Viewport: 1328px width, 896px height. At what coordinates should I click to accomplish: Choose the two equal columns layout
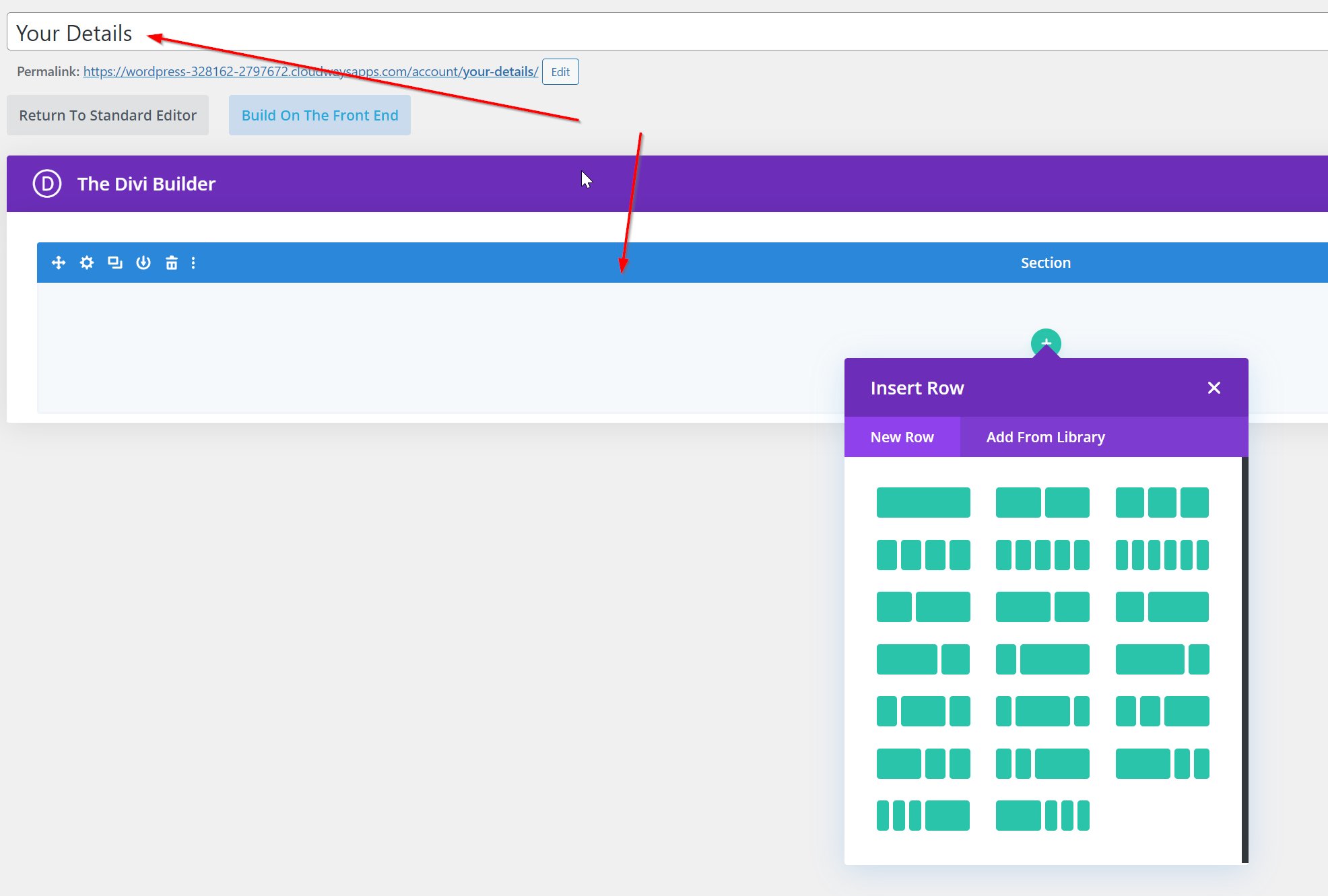pyautogui.click(x=1042, y=502)
